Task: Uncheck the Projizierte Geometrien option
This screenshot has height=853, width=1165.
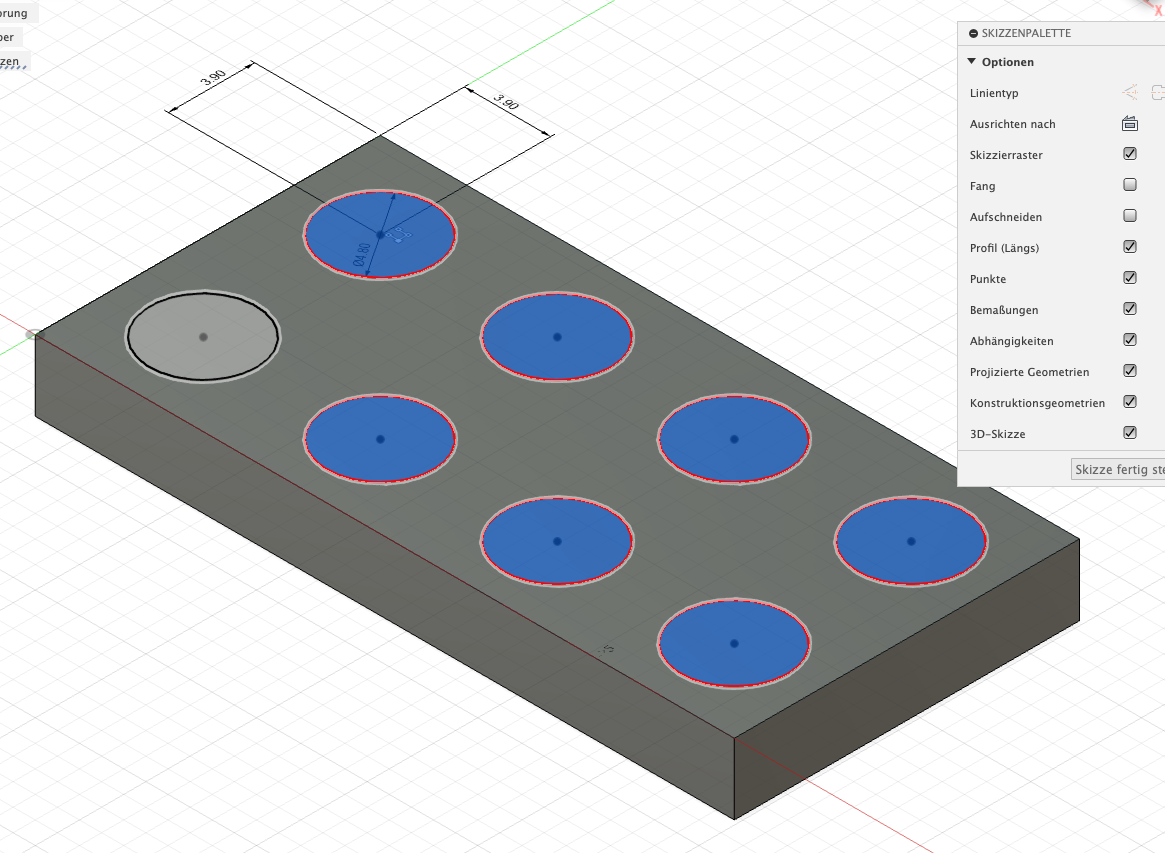Action: pos(1130,371)
